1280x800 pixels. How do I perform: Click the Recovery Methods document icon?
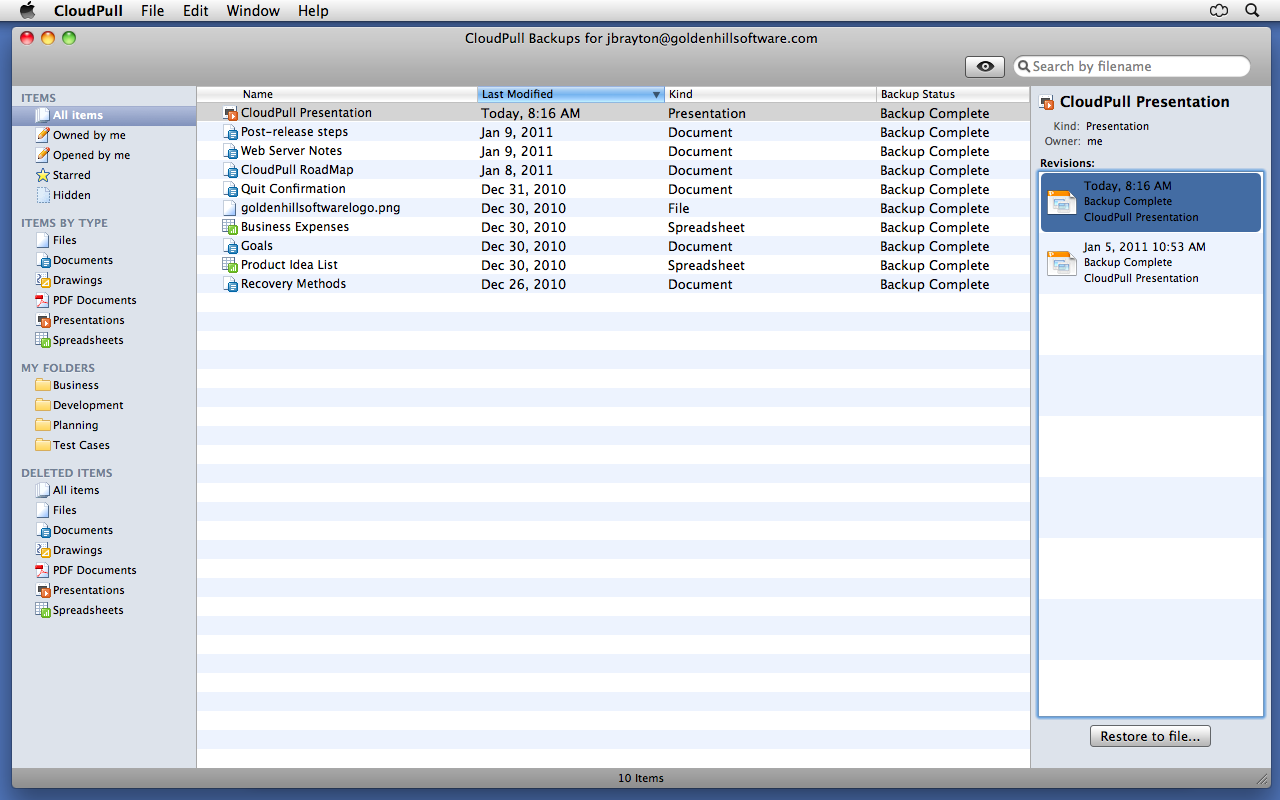pos(231,284)
